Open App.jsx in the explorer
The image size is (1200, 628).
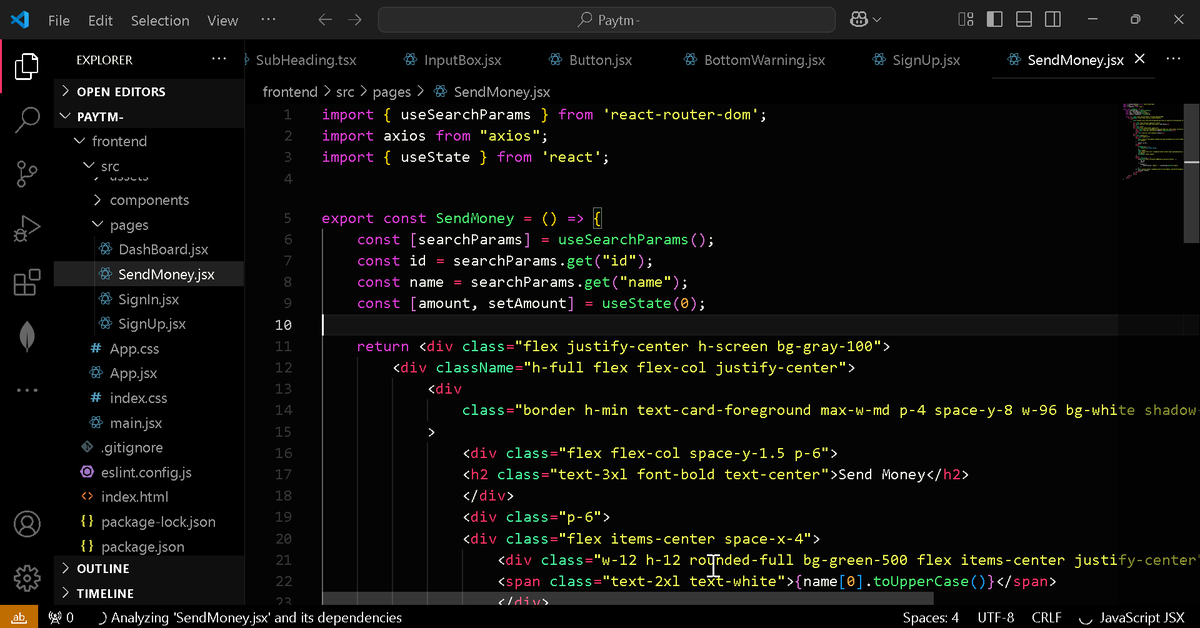coord(148,373)
